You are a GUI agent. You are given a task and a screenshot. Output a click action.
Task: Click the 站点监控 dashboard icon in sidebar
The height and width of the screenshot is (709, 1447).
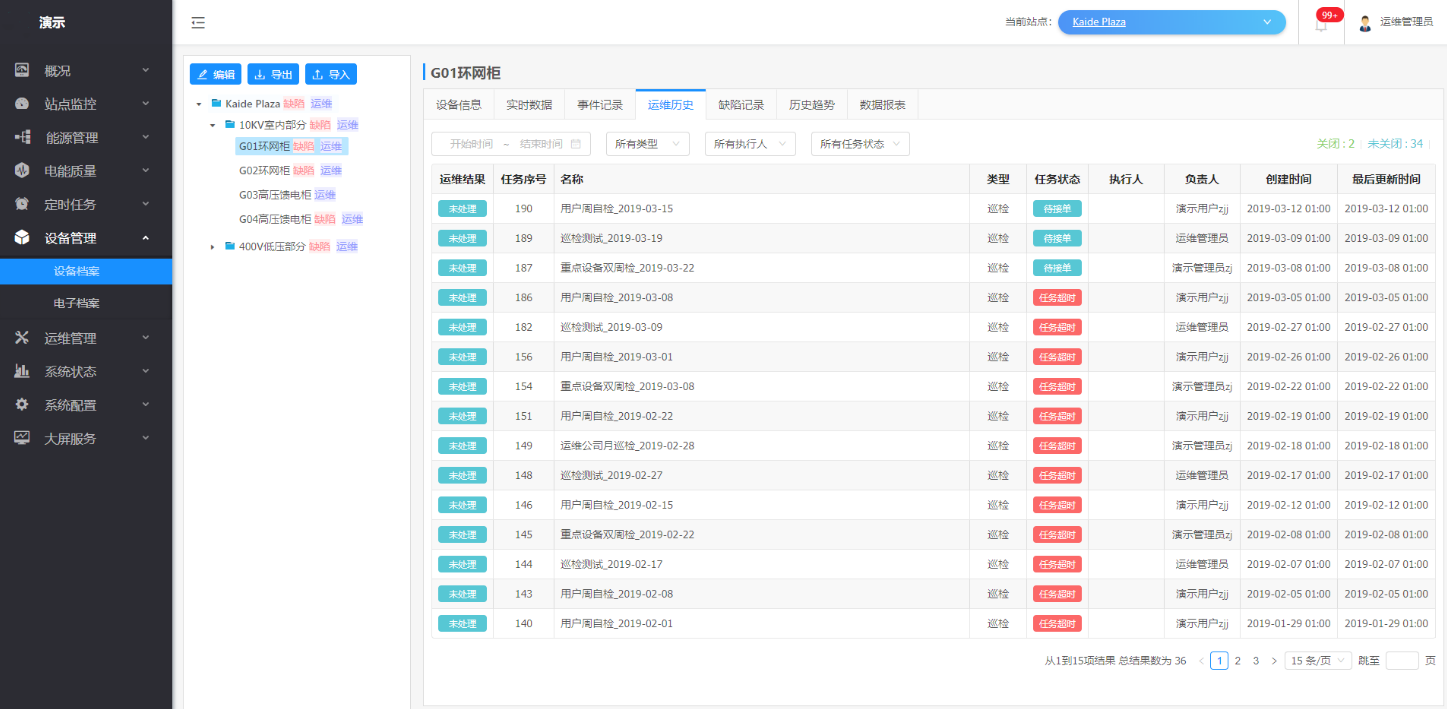pyautogui.click(x=22, y=104)
